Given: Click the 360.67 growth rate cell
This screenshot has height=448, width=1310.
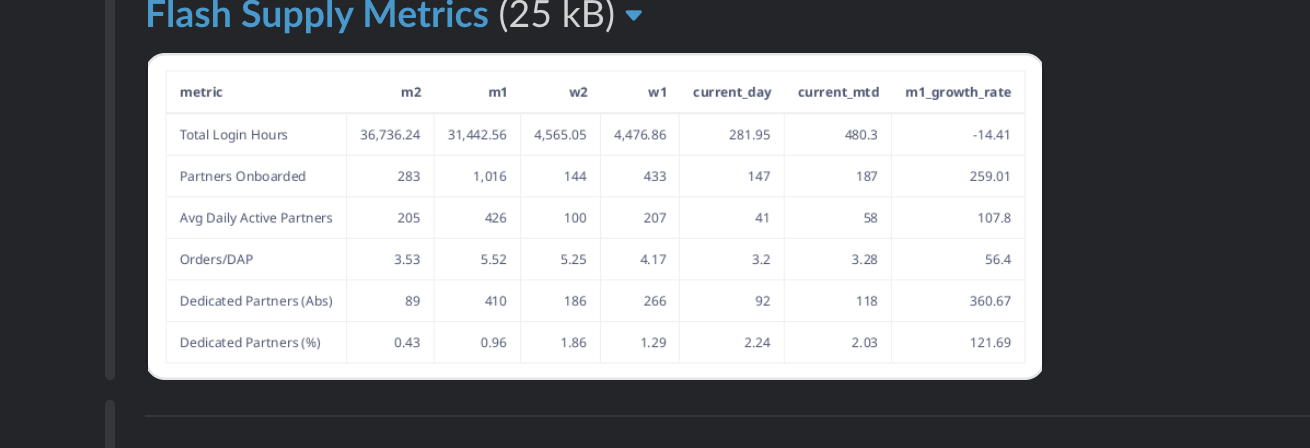Looking at the screenshot, I should coord(989,301).
